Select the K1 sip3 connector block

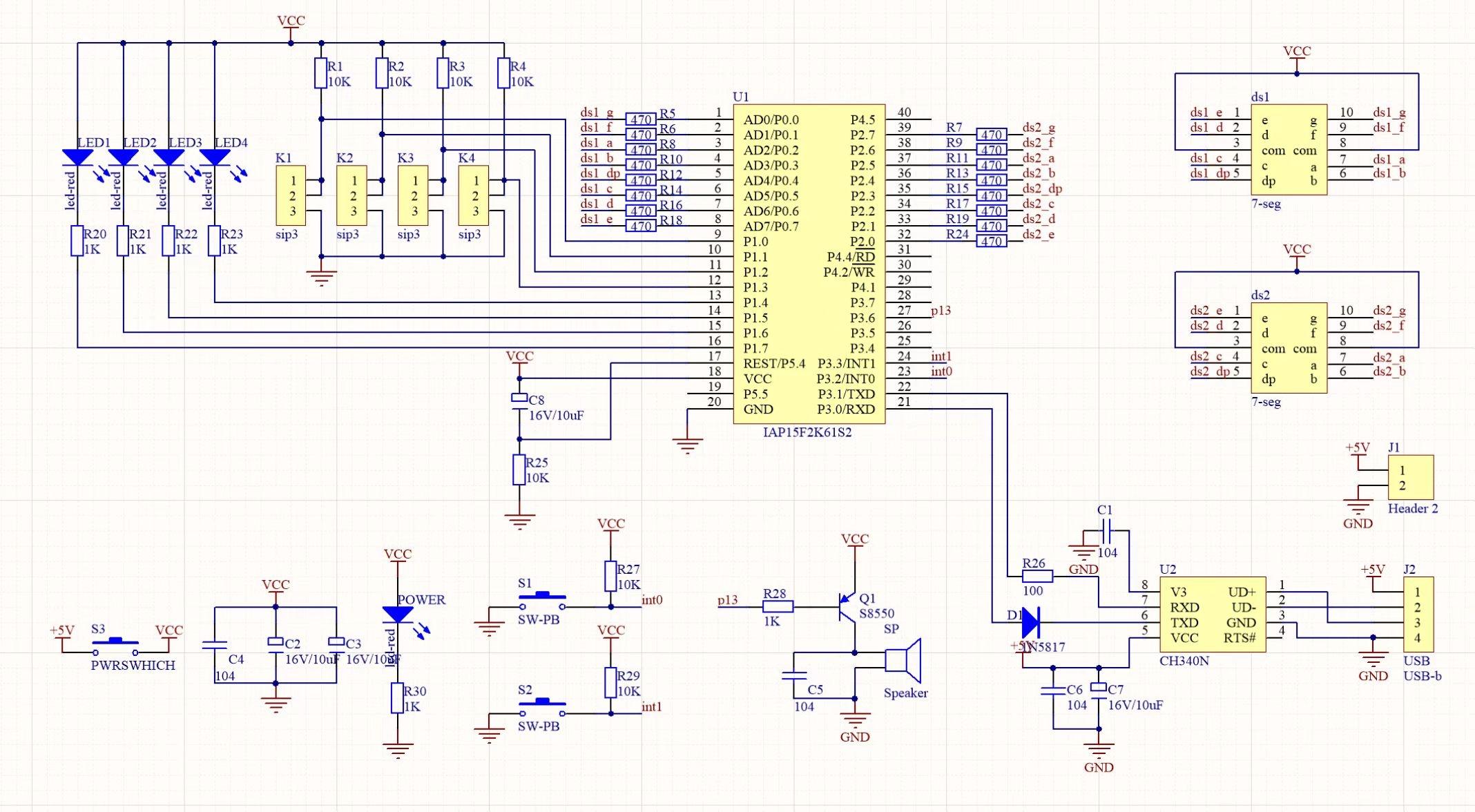(291, 195)
